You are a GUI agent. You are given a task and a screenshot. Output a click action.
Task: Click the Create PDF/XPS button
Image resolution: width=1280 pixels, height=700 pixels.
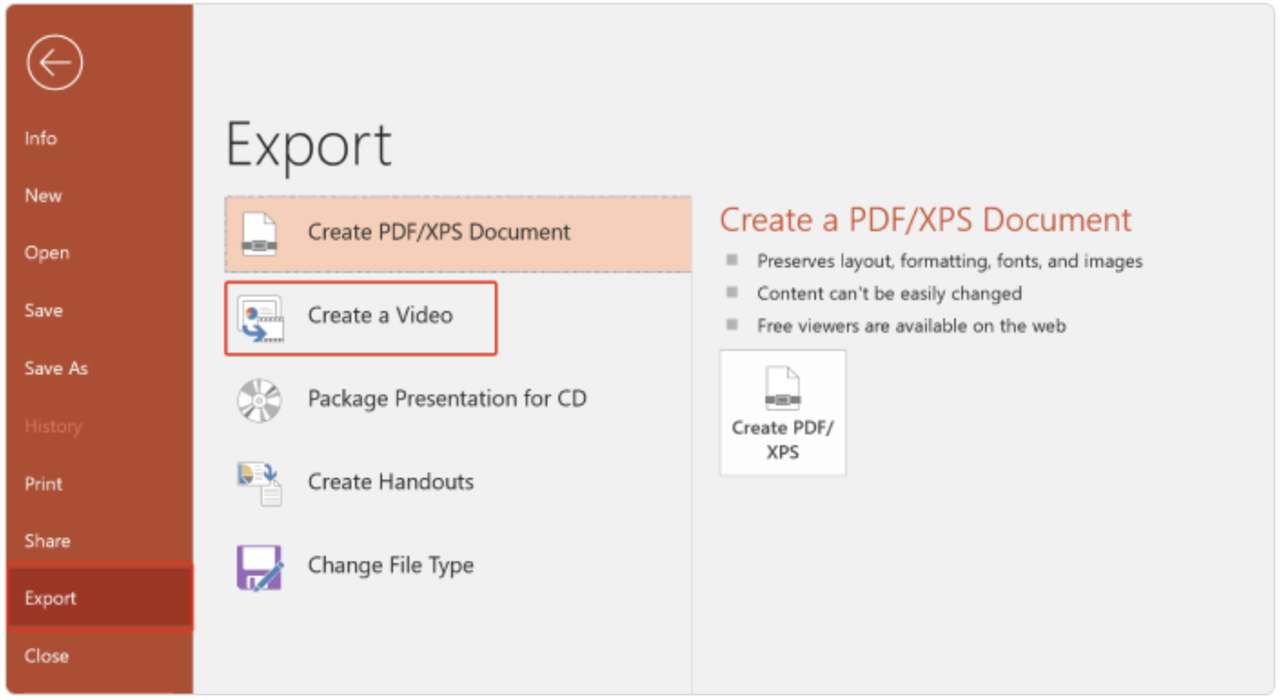coord(783,413)
